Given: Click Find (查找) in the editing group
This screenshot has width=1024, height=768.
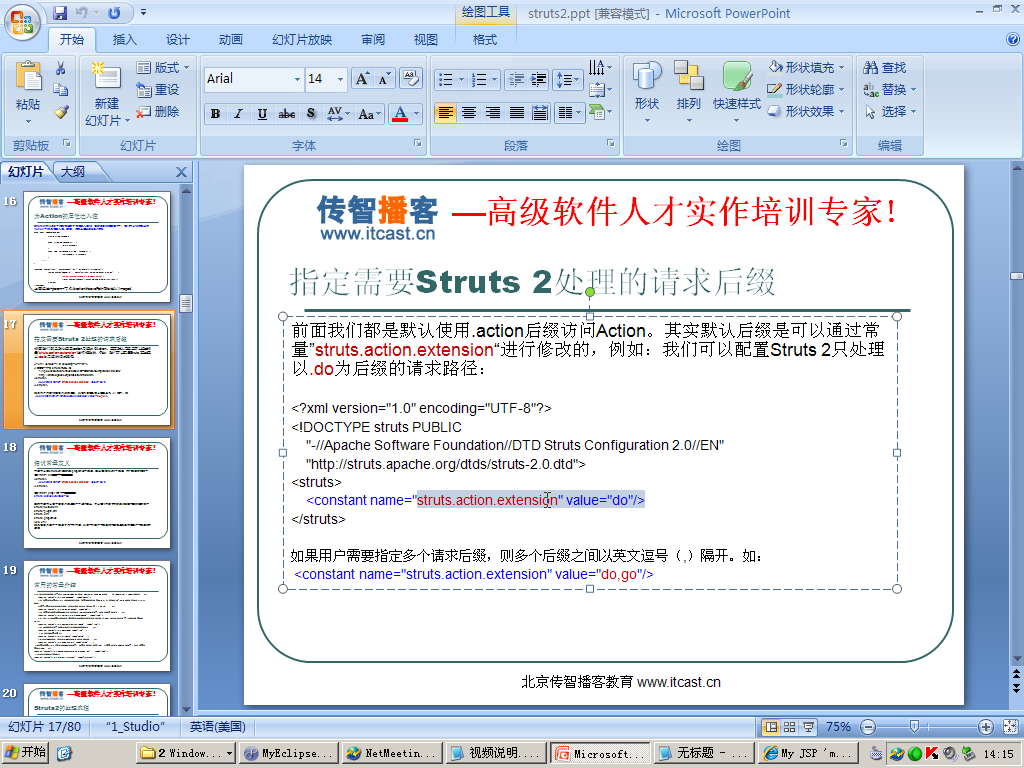Looking at the screenshot, I should (x=885, y=67).
